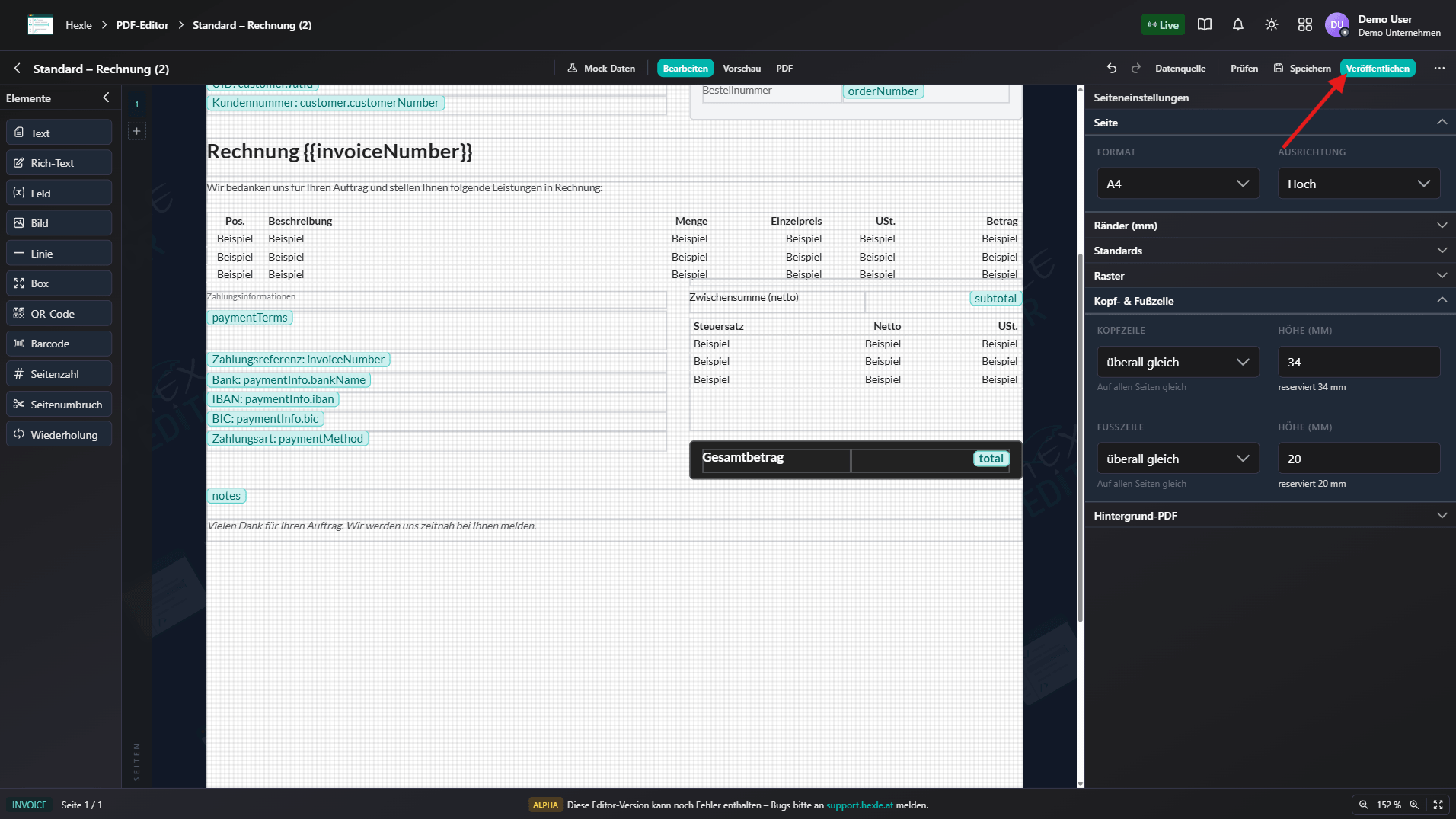
Task: Navigate to the PDF-Editor breadcrumb
Action: 142,25
